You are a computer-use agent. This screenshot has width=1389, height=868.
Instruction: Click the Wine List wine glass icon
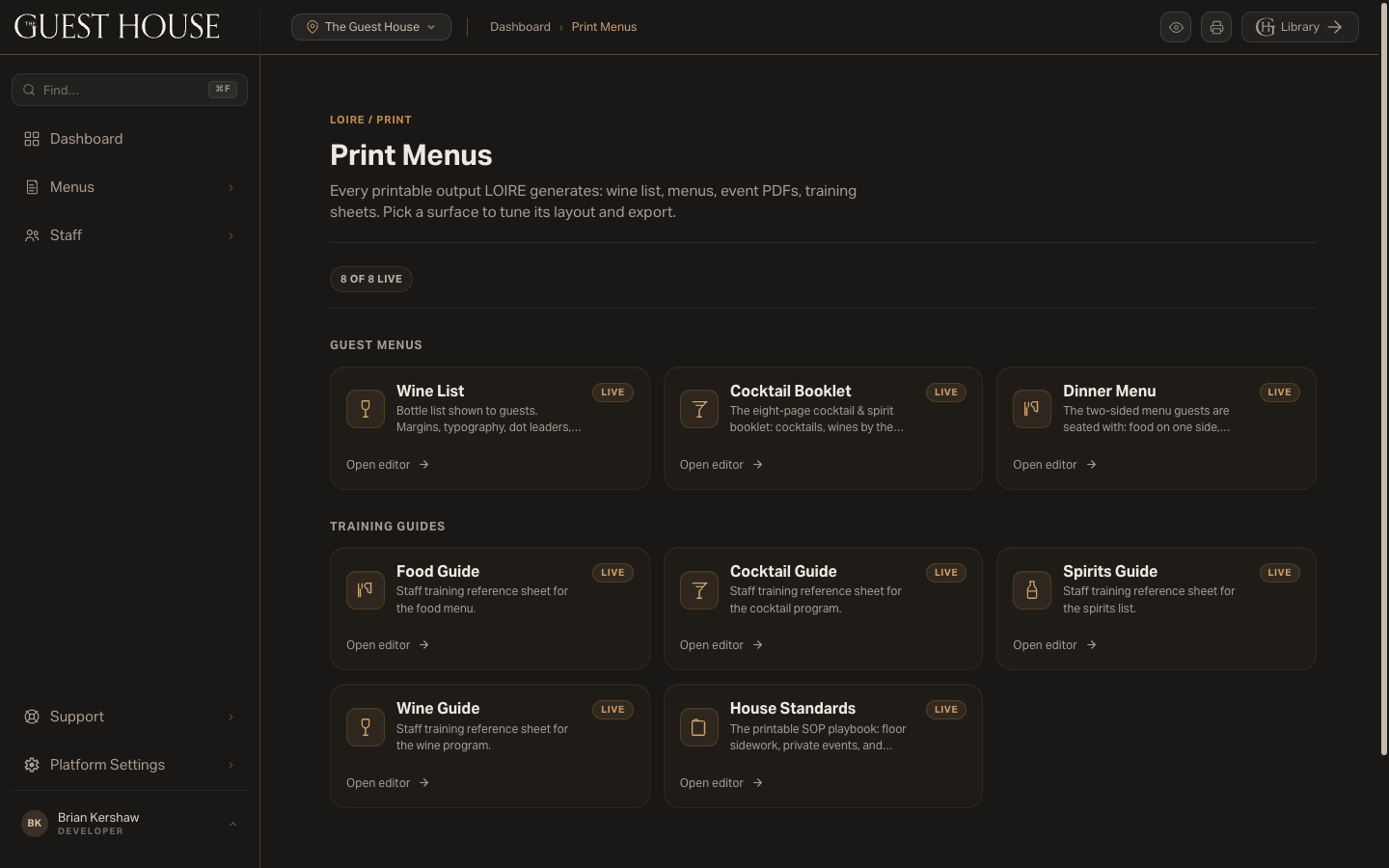[x=366, y=409]
